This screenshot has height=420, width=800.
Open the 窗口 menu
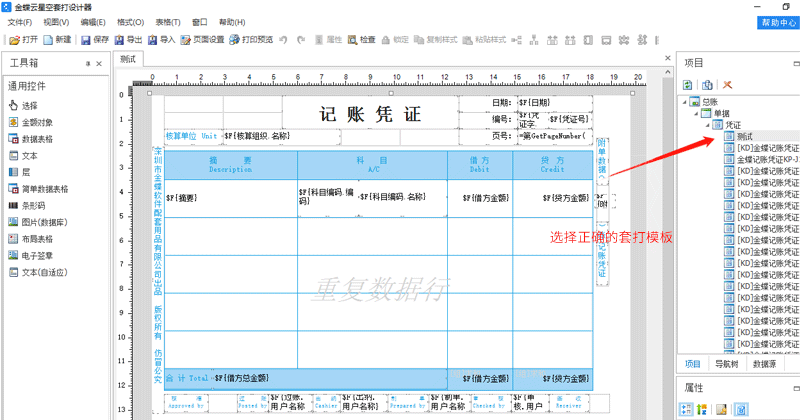199,22
